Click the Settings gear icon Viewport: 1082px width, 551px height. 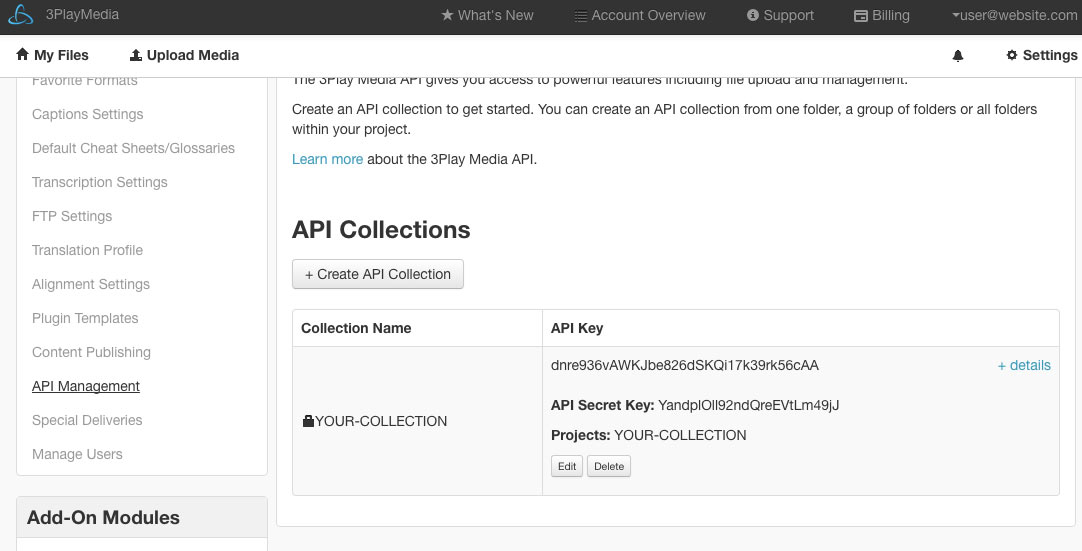[1012, 55]
